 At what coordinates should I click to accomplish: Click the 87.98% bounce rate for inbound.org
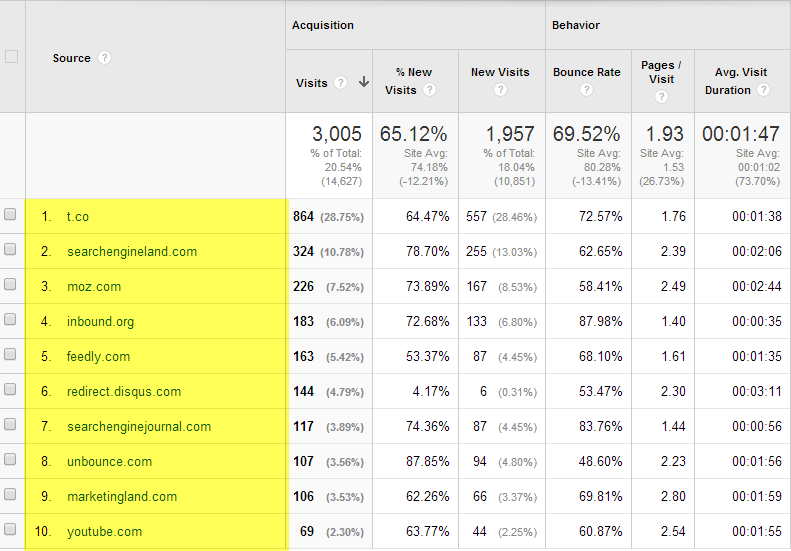click(x=600, y=321)
